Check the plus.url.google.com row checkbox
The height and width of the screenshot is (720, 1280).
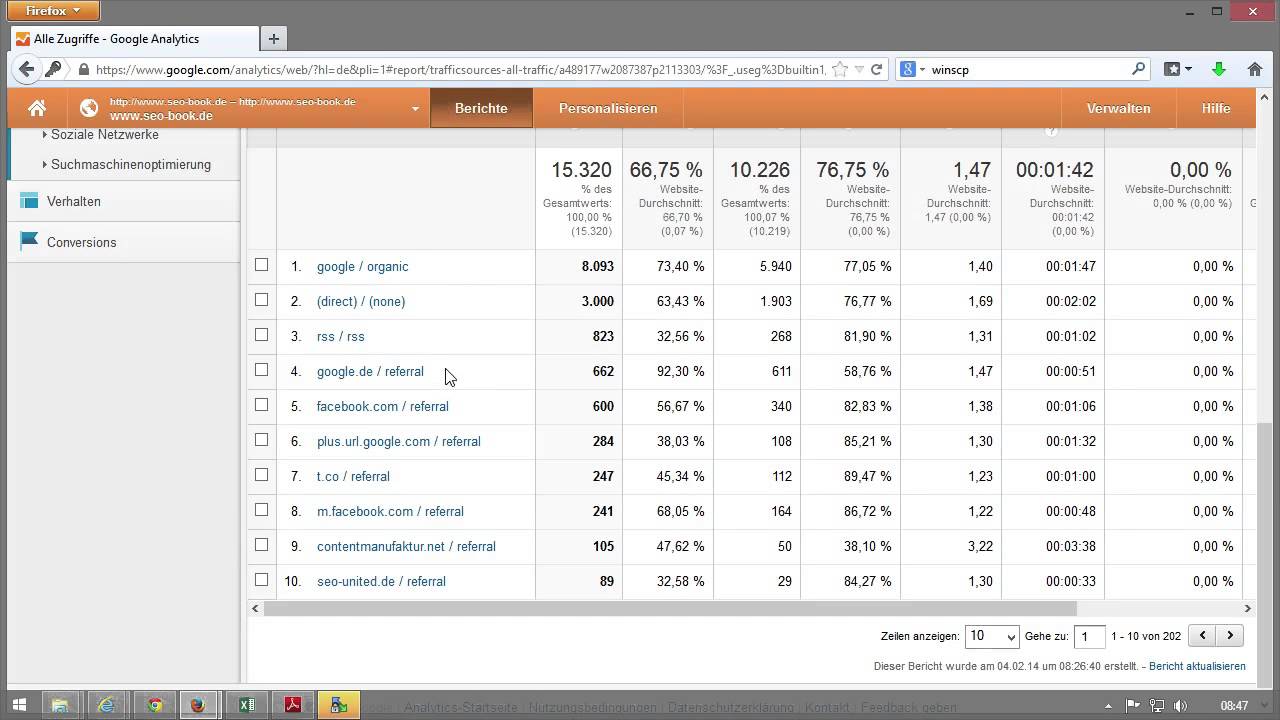(x=261, y=440)
